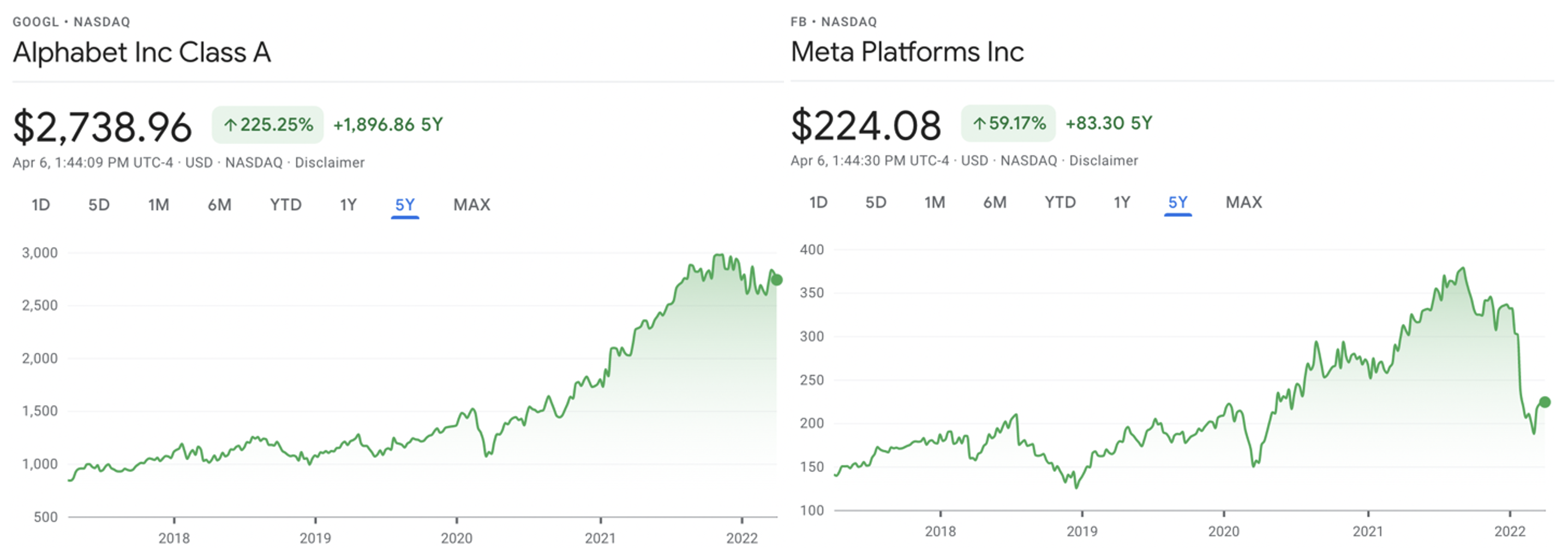
Task: Click Meta chart's current price dot
Action: click(x=1544, y=402)
